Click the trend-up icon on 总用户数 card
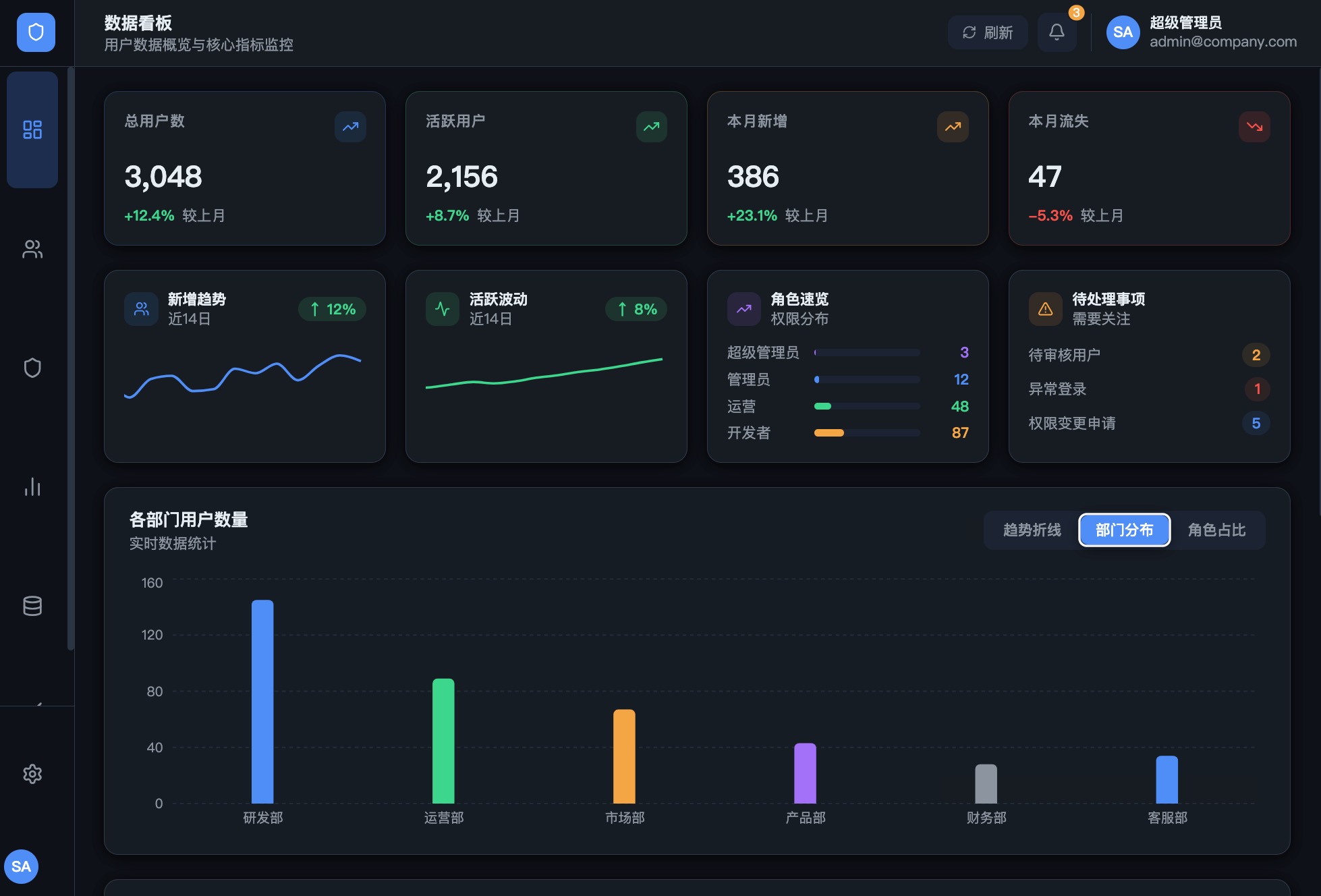Image resolution: width=1321 pixels, height=896 pixels. tap(350, 127)
